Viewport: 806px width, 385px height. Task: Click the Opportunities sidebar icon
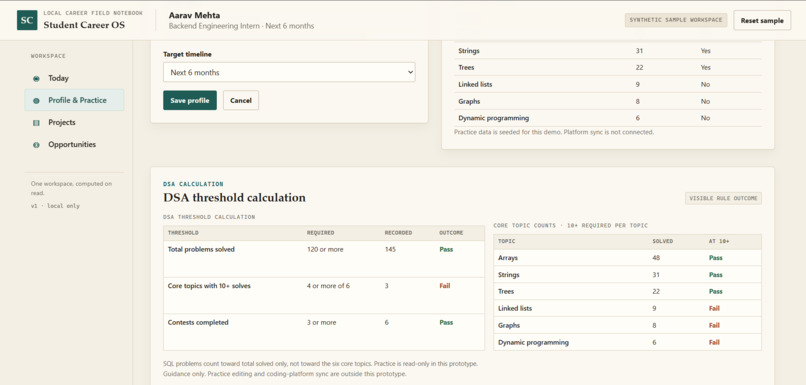click(x=36, y=145)
